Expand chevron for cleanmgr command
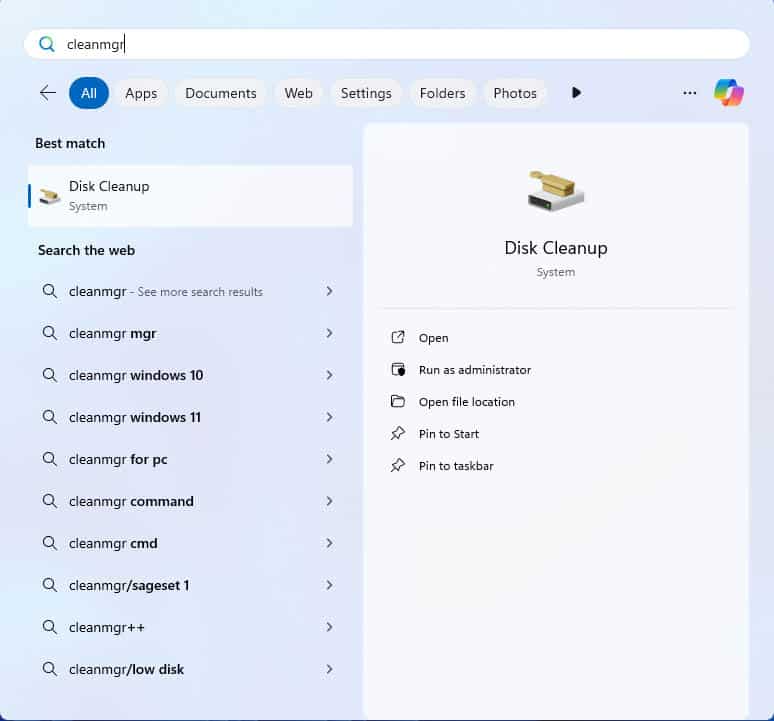The height and width of the screenshot is (721, 774). point(329,501)
